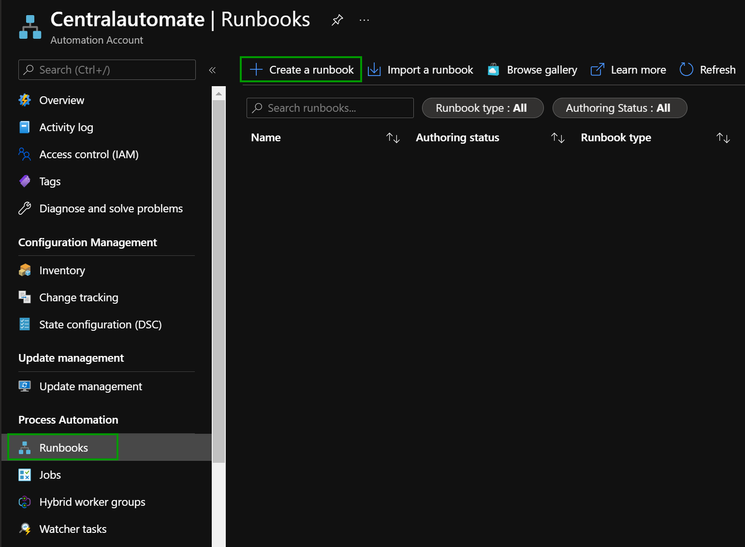Screen dimensions: 745x547
Task: Open Update management menu item
Action: pyautogui.click(x=90, y=386)
